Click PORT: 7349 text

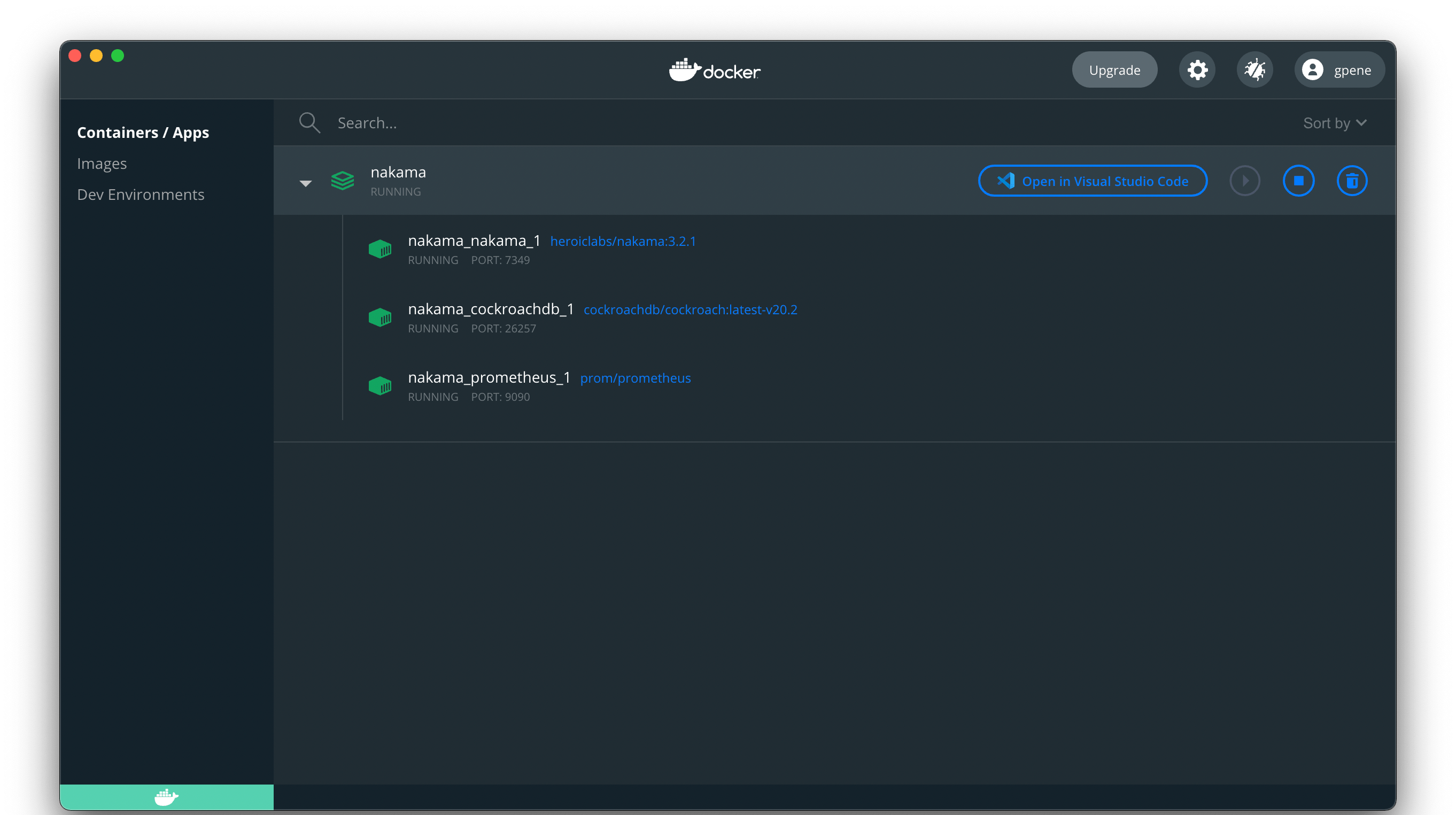point(500,260)
